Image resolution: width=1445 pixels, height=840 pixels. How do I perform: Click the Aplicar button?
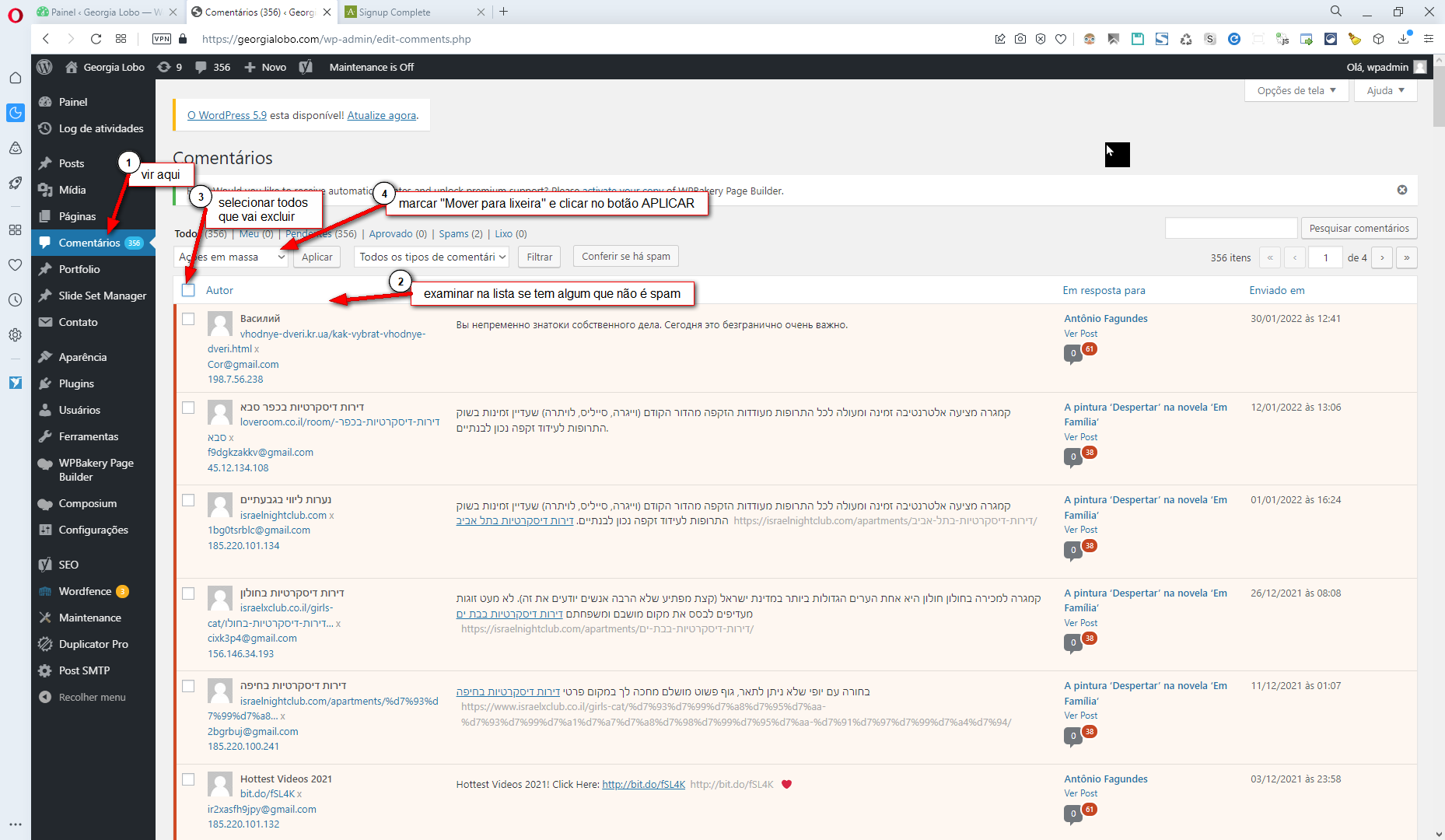pos(317,257)
